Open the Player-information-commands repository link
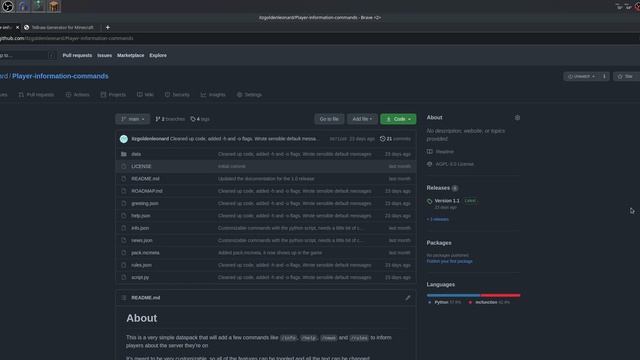 click(60, 76)
